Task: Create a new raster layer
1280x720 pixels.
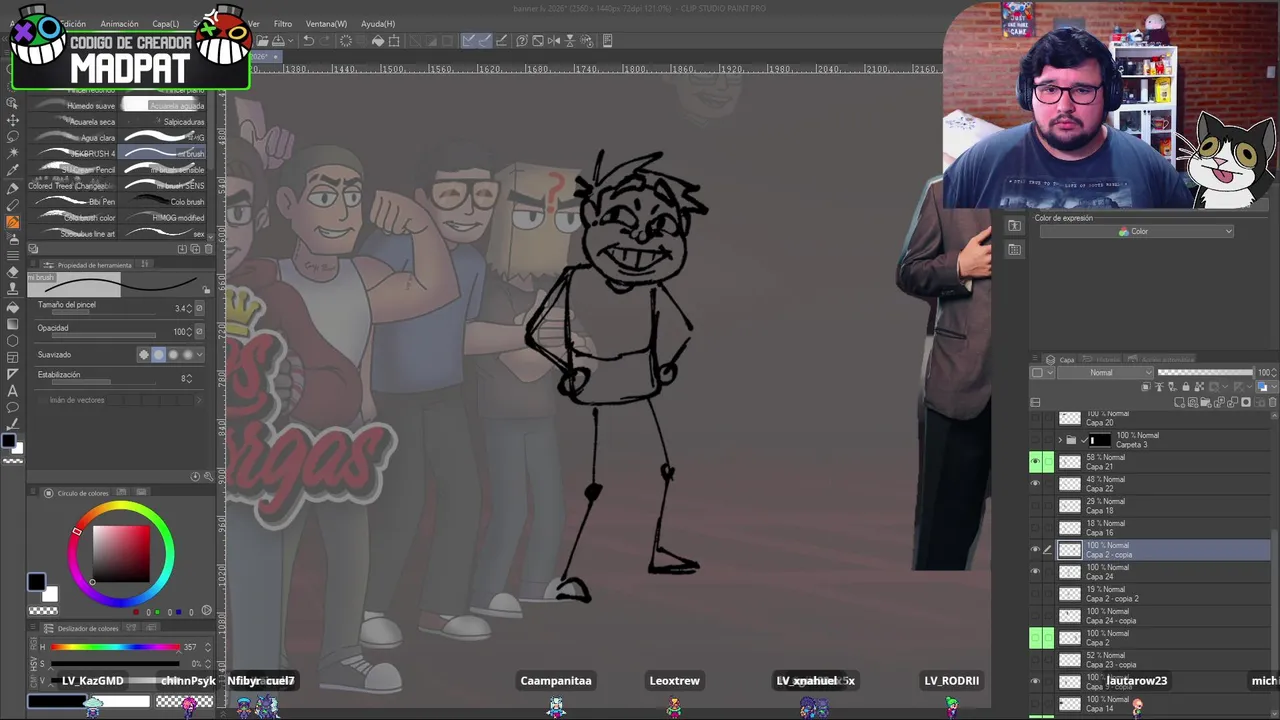Action: tap(1179, 402)
